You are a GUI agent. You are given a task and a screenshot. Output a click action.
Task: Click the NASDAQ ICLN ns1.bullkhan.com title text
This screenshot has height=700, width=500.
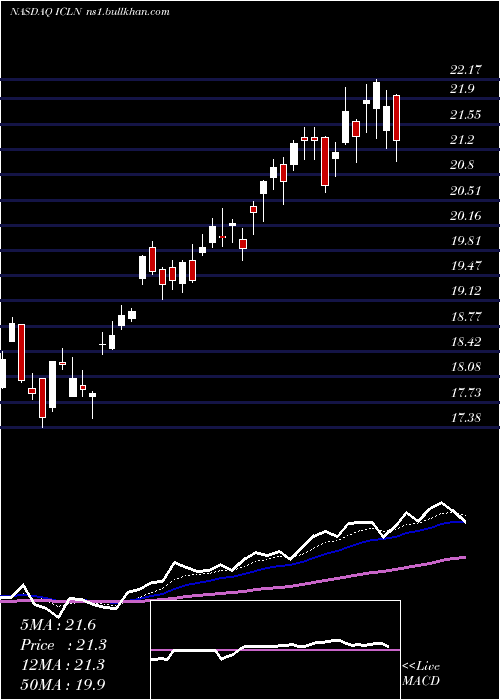click(90, 12)
